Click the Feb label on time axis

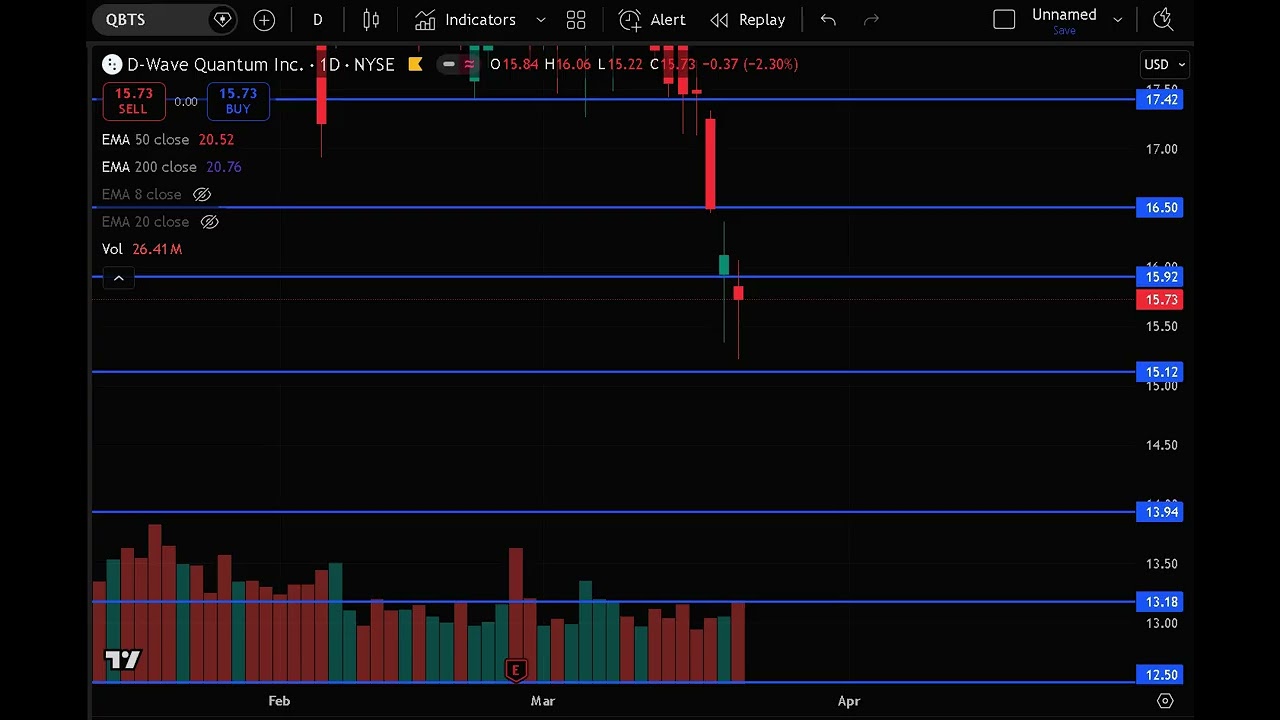pos(279,701)
